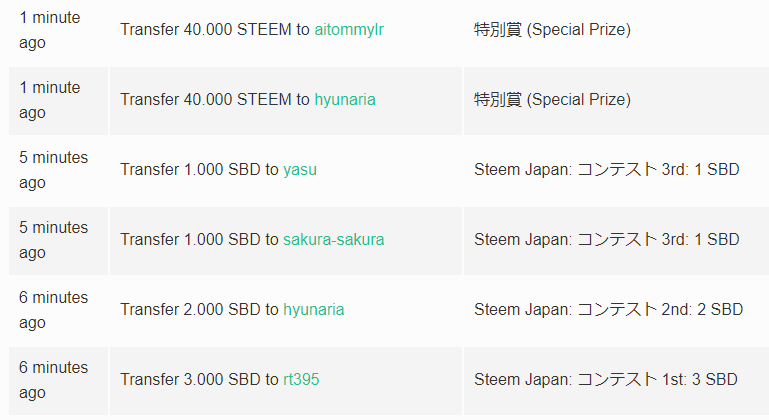Screen dimensions: 769x420
Task: Click the timestamp of the aitommylr transfer
Action: click(50, 30)
